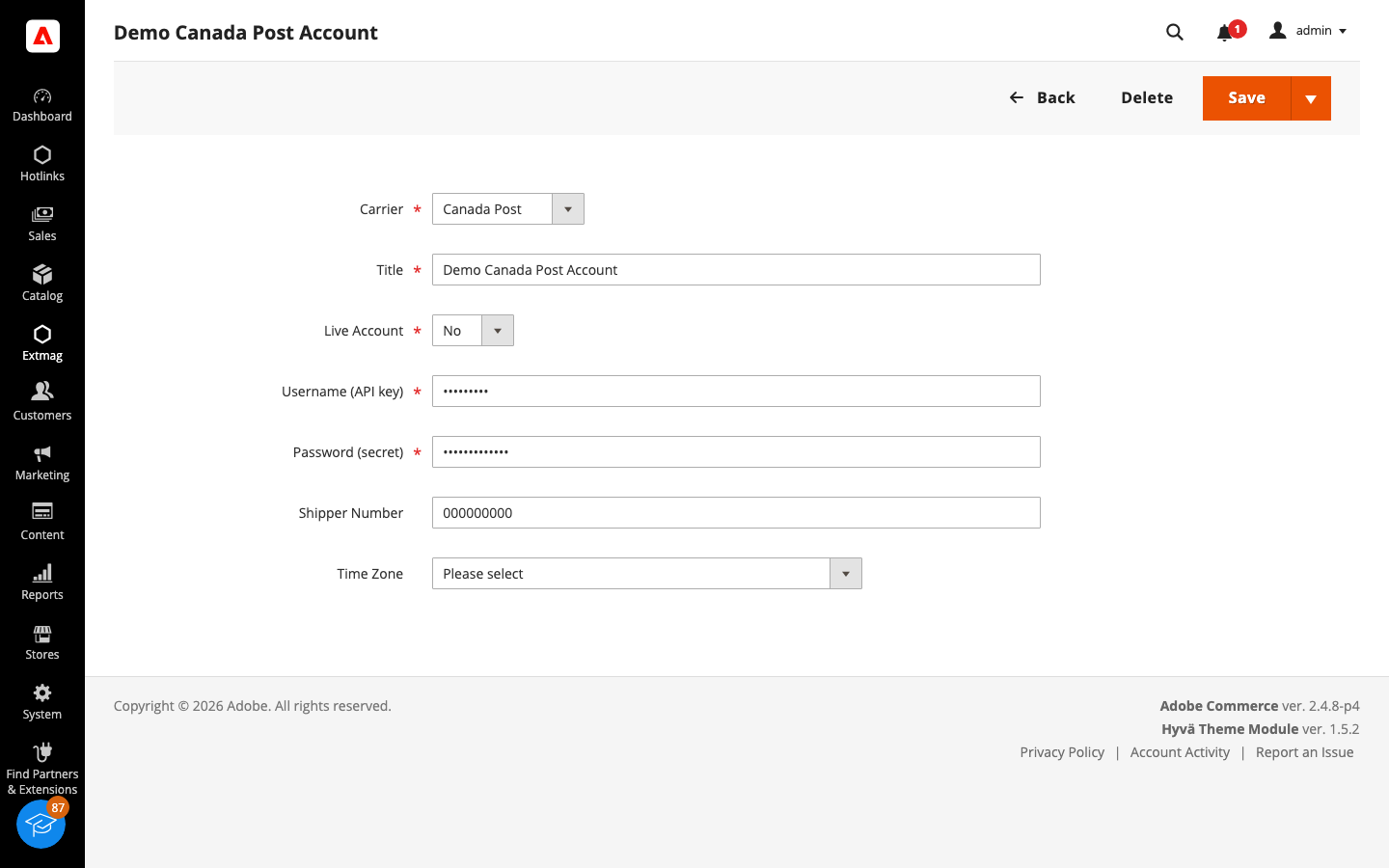The height and width of the screenshot is (868, 1389).
Task: Open the notifications bell icon
Action: (1224, 33)
